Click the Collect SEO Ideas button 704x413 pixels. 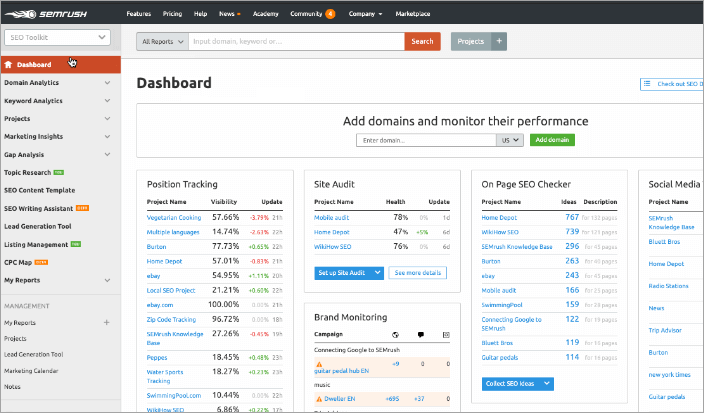511,383
